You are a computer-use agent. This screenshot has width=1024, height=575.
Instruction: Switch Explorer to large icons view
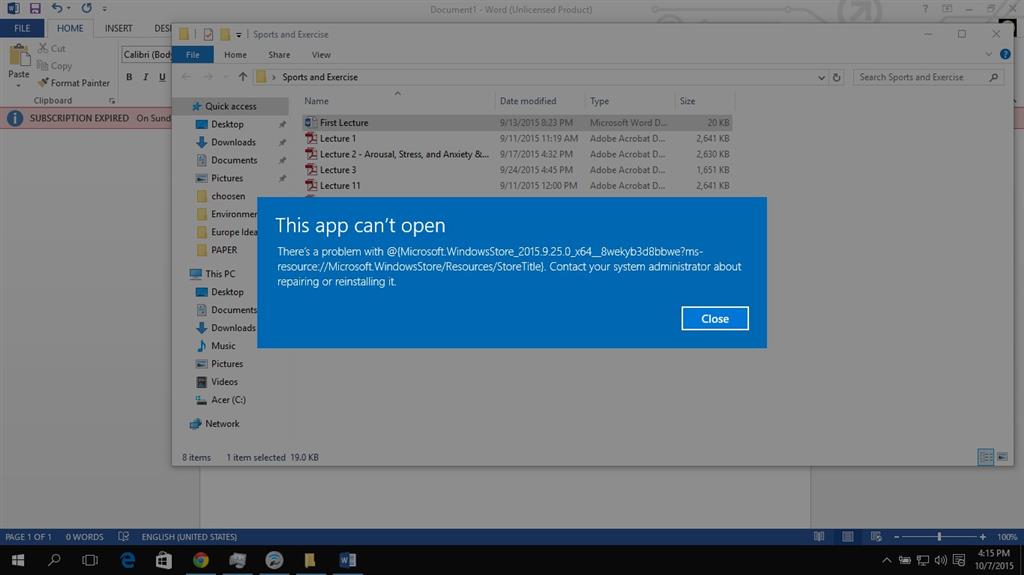tap(1002, 457)
